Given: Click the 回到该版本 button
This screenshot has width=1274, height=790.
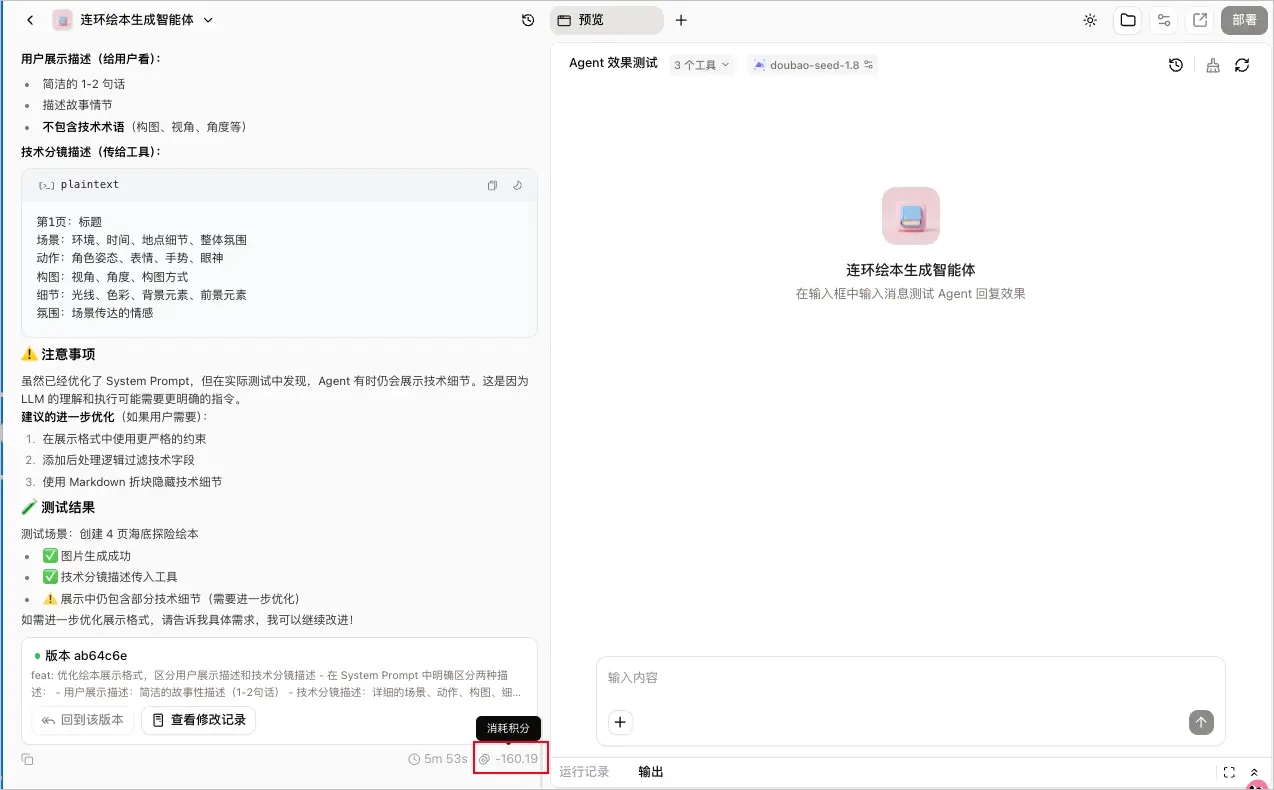Looking at the screenshot, I should [82, 720].
